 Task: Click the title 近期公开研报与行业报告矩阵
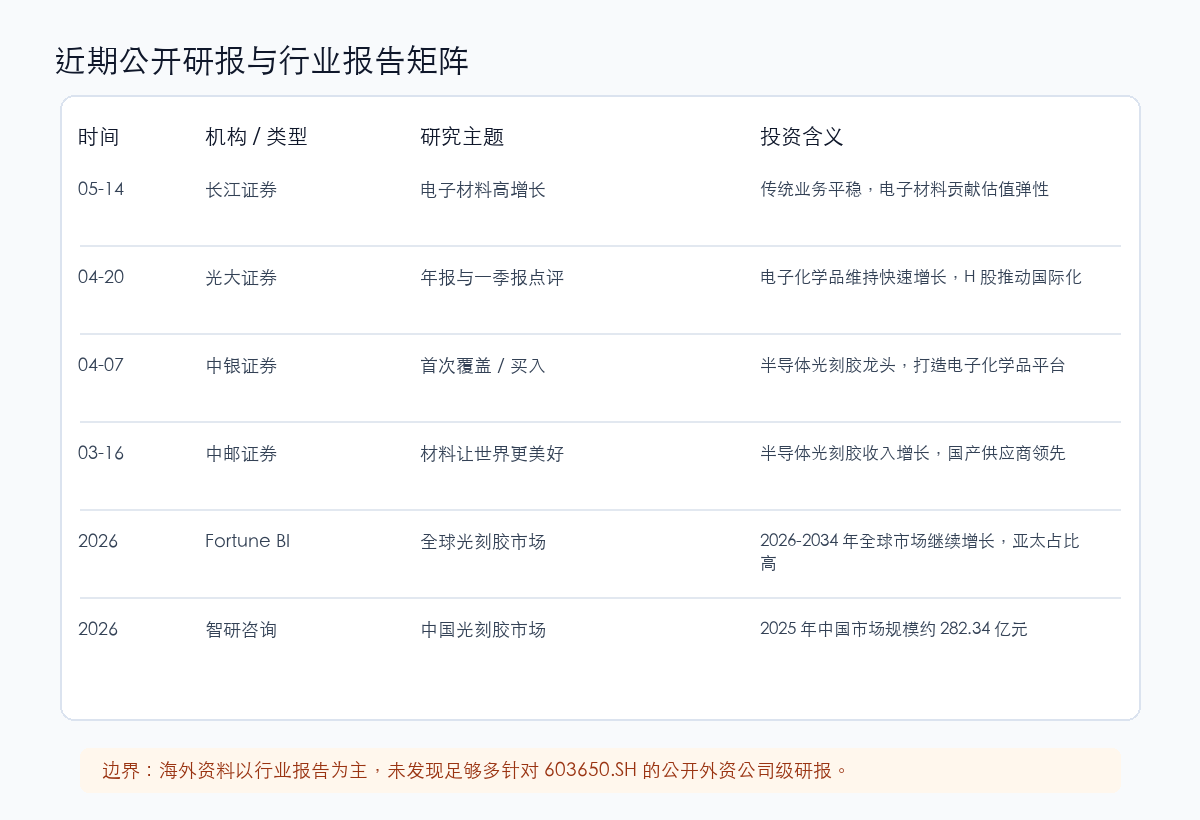click(x=262, y=61)
